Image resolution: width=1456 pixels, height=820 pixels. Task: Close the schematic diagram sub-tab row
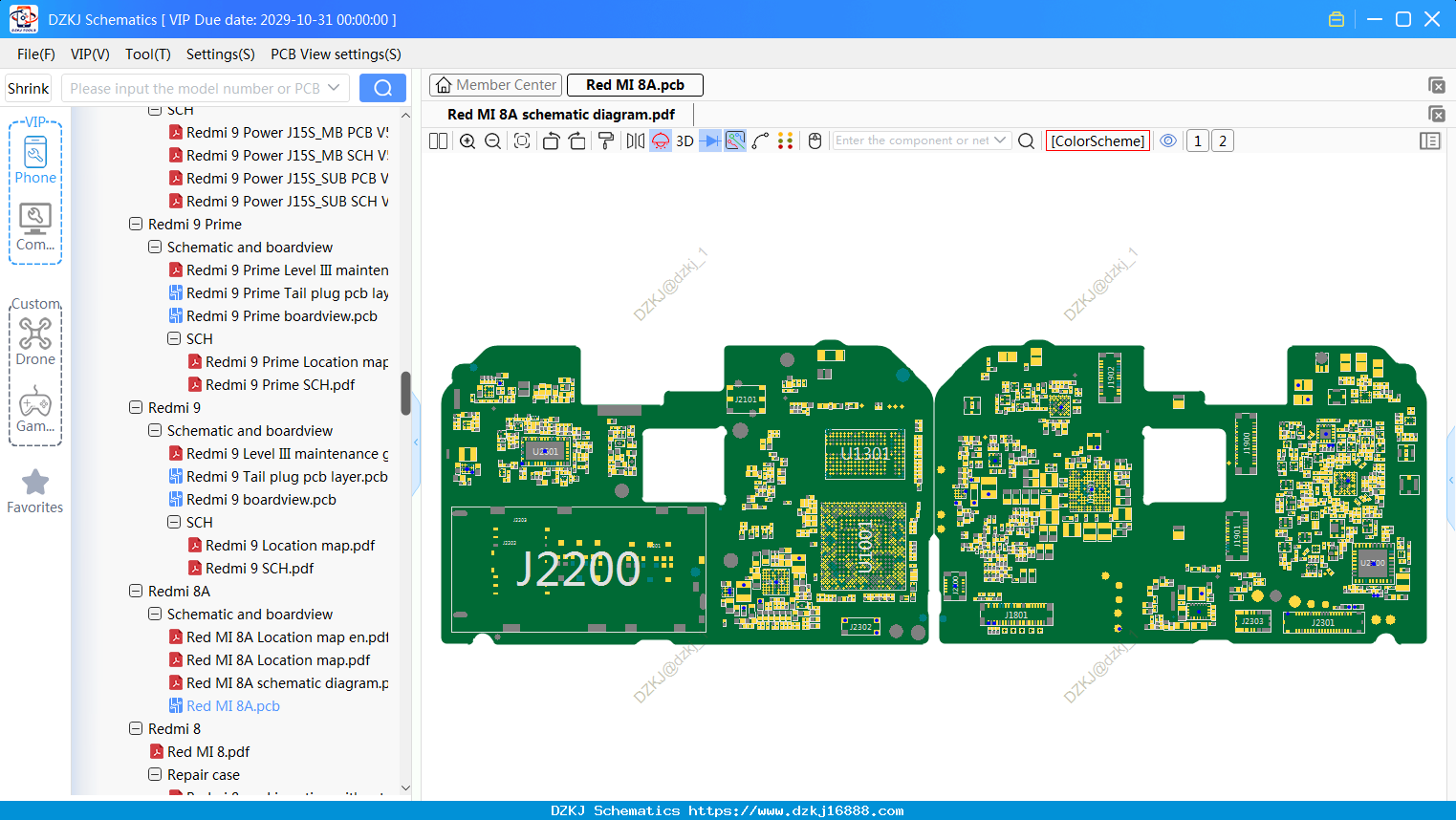[x=1436, y=114]
